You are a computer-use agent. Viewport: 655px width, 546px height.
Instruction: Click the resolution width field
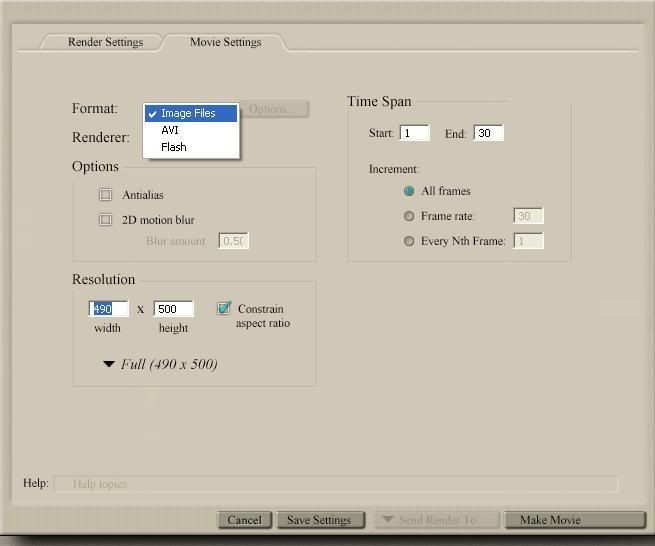[109, 309]
